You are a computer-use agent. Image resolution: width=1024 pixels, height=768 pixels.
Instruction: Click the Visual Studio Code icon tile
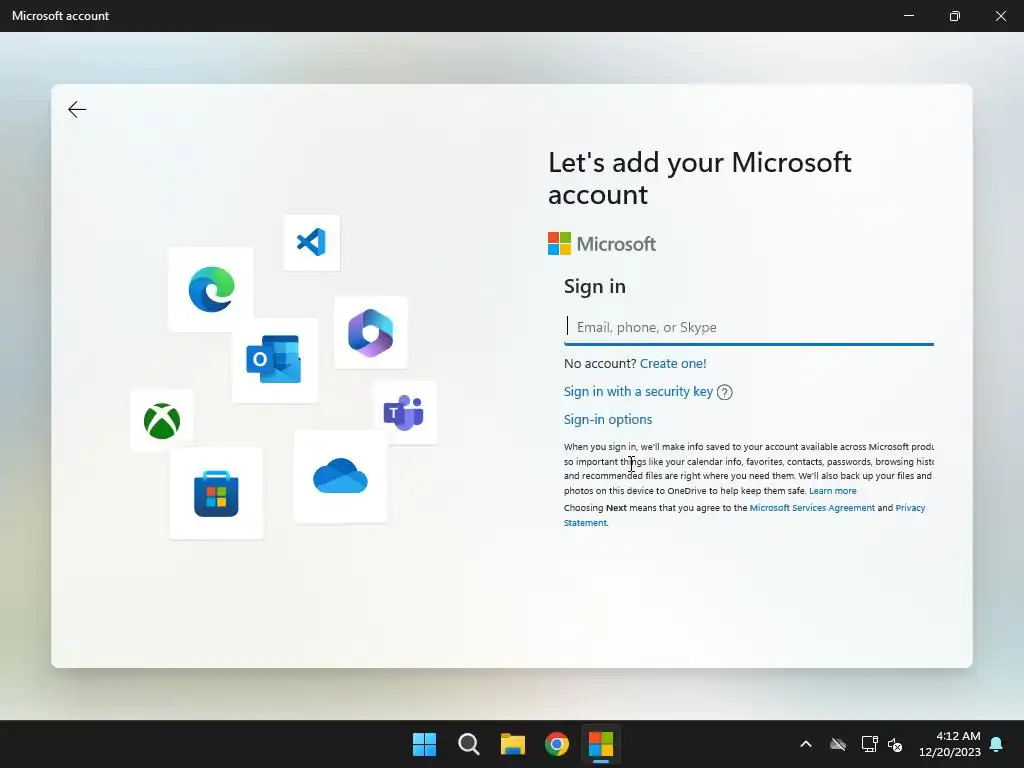pyautogui.click(x=312, y=242)
